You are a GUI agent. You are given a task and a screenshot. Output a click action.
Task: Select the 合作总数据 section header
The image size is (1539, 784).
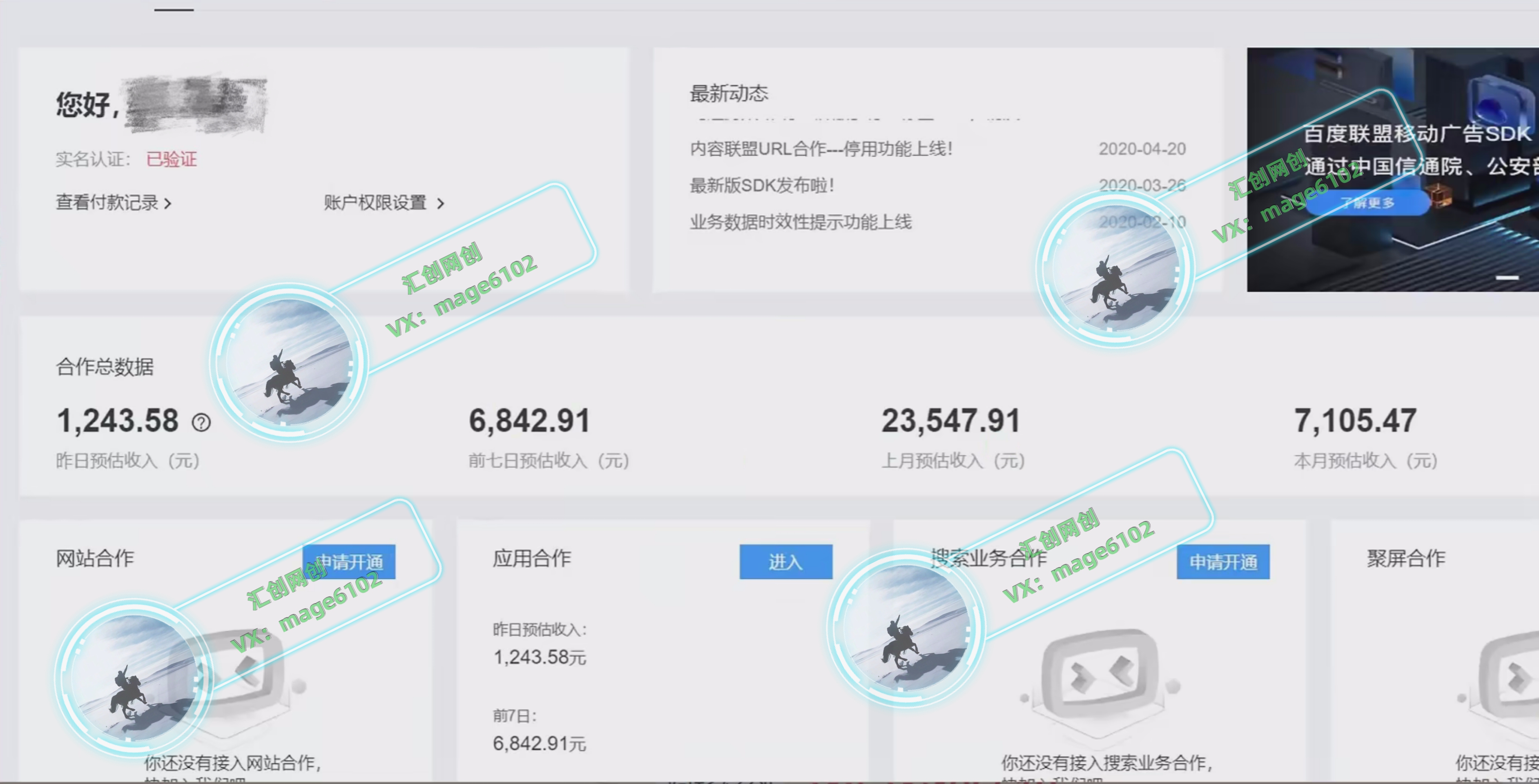[105, 368]
